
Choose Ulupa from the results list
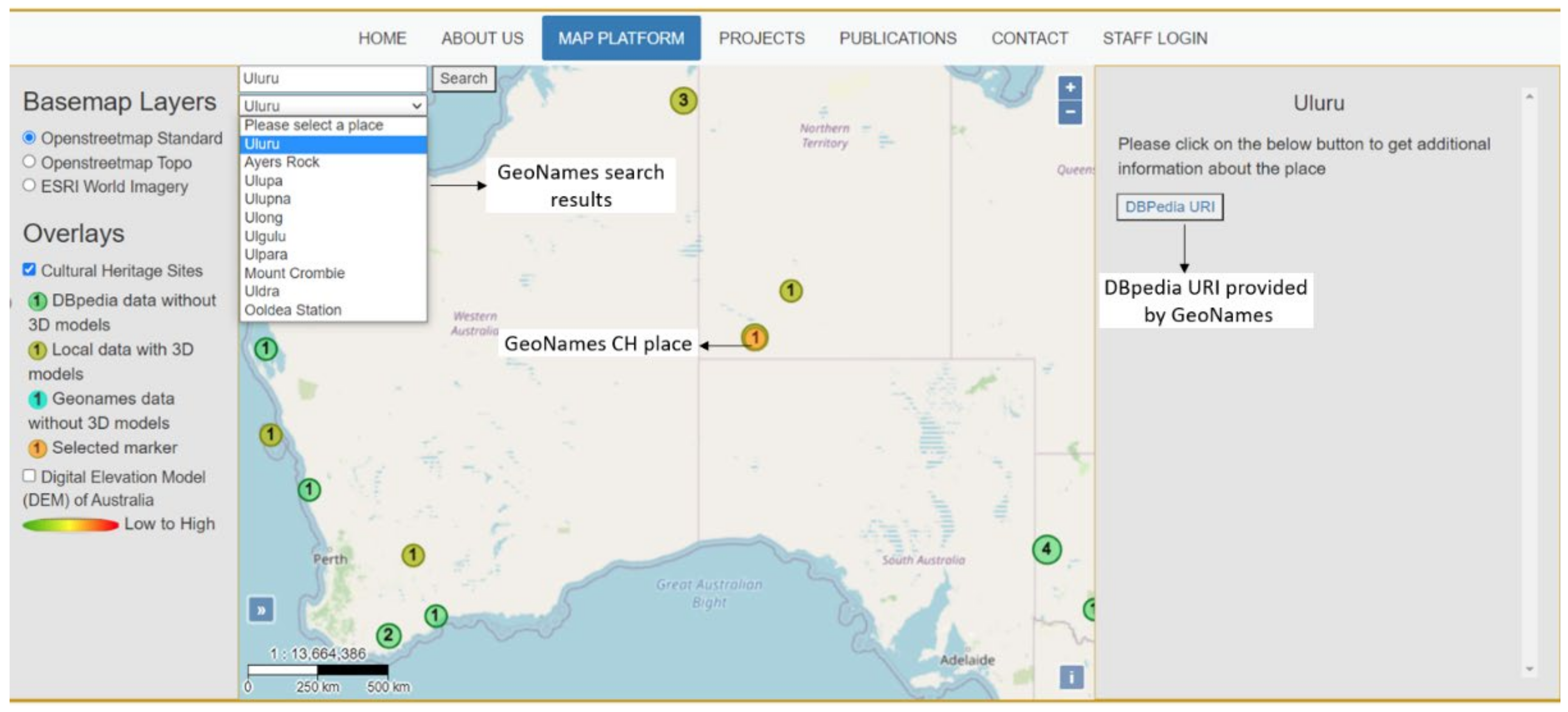[x=333, y=181]
